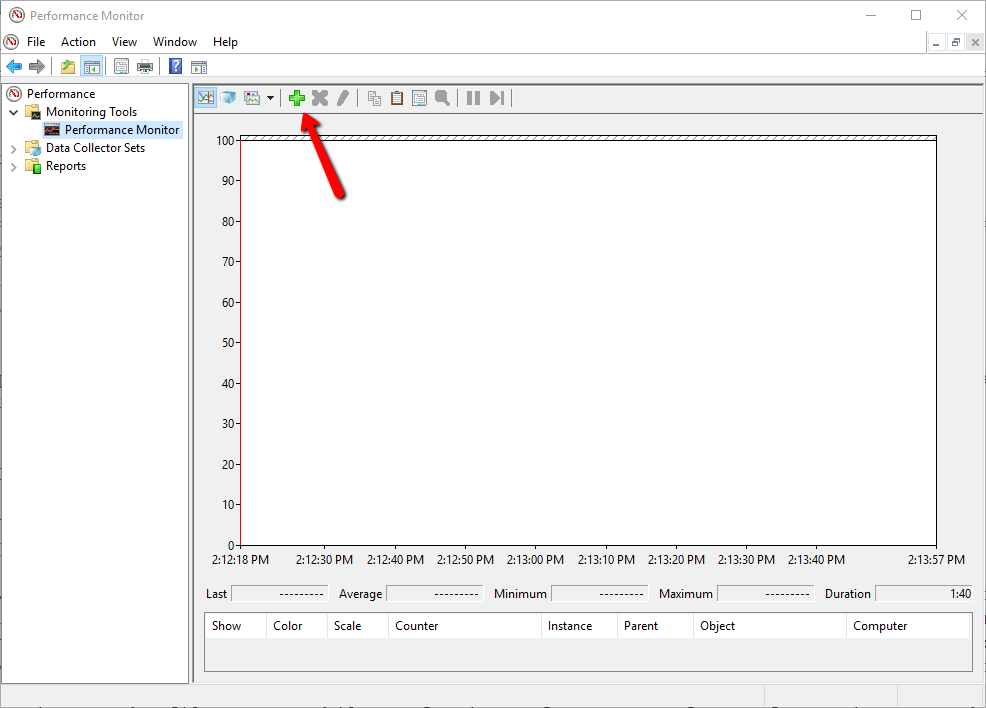Click the blue Help question mark icon
Viewport: 986px width, 708px height.
pyautogui.click(x=175, y=66)
